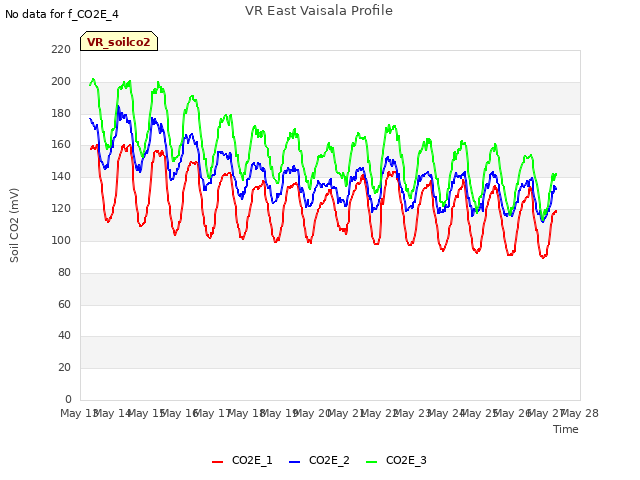
Task: Click the 140 y-axis tick label
Action: tap(61, 176)
